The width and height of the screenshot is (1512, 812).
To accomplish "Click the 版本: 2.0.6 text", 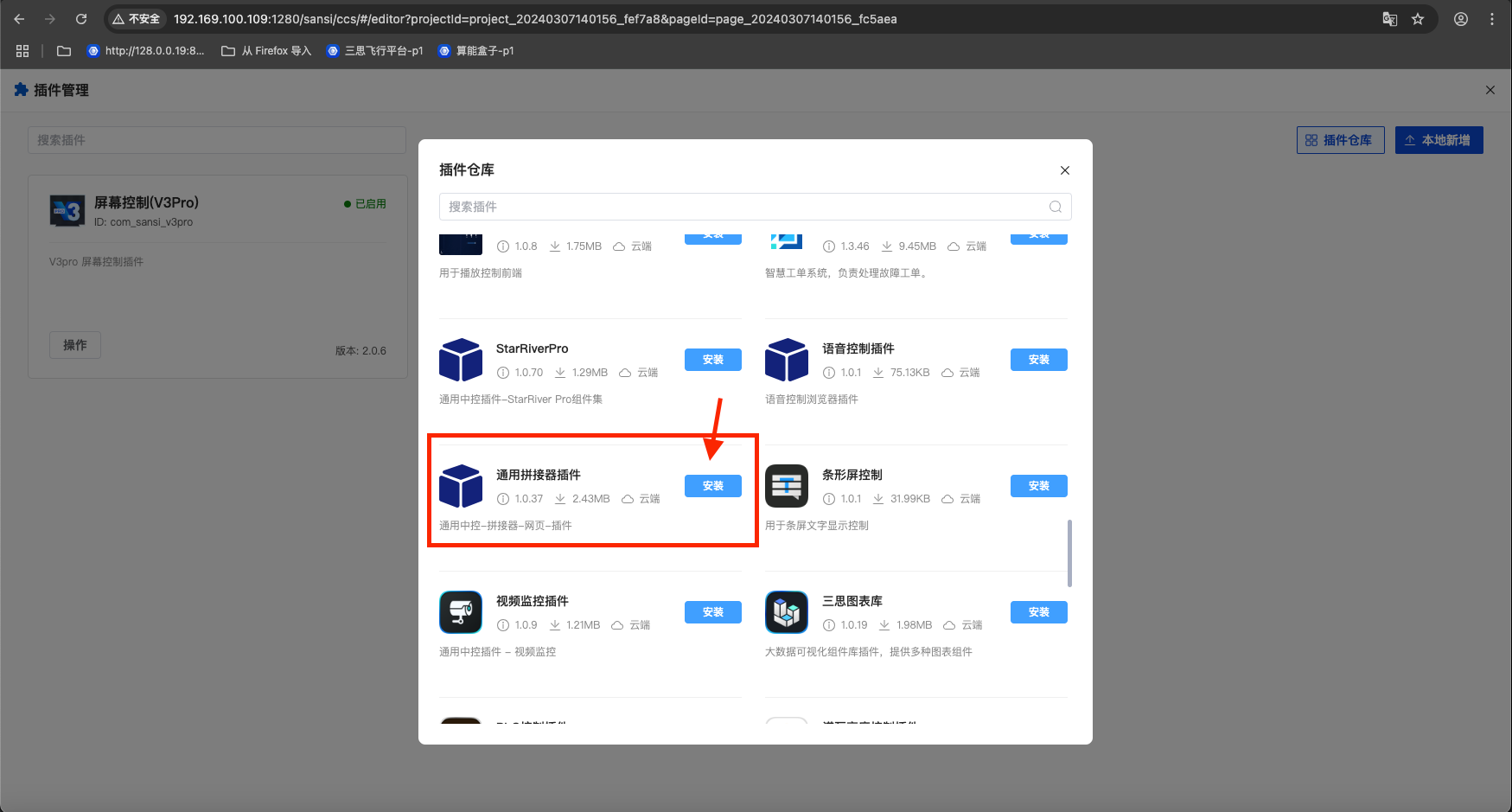I will 360,351.
